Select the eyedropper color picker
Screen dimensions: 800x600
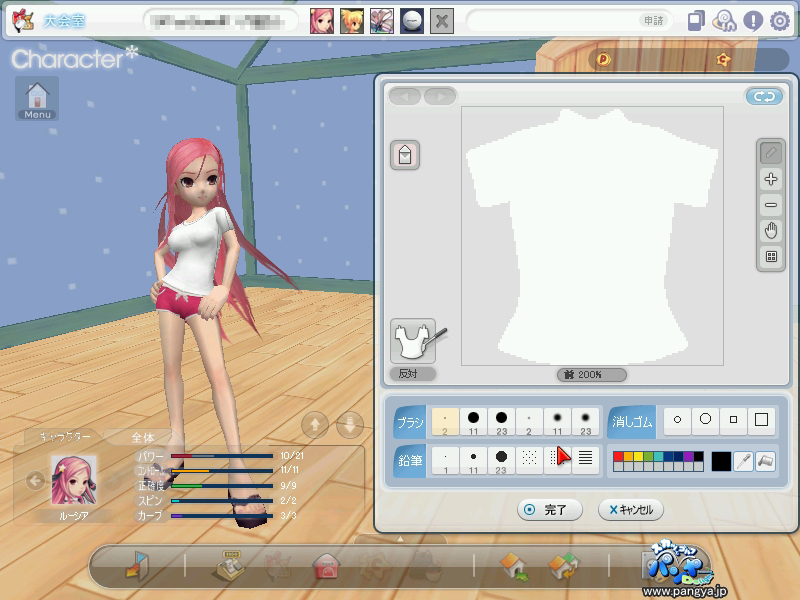point(743,461)
